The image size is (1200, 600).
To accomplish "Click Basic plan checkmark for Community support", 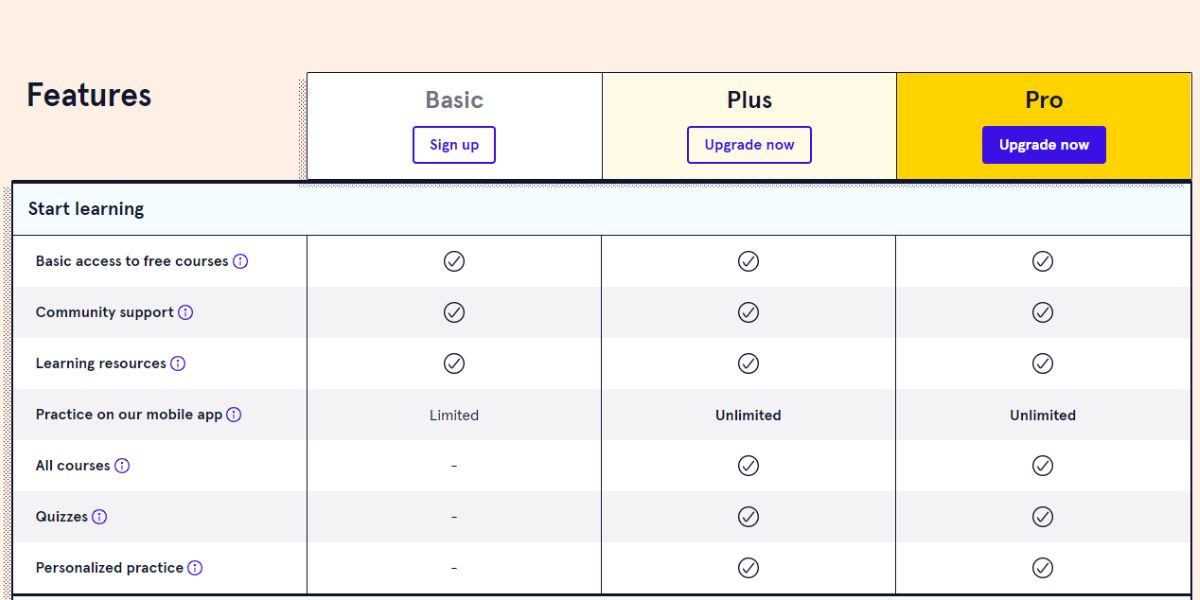I will tap(454, 312).
